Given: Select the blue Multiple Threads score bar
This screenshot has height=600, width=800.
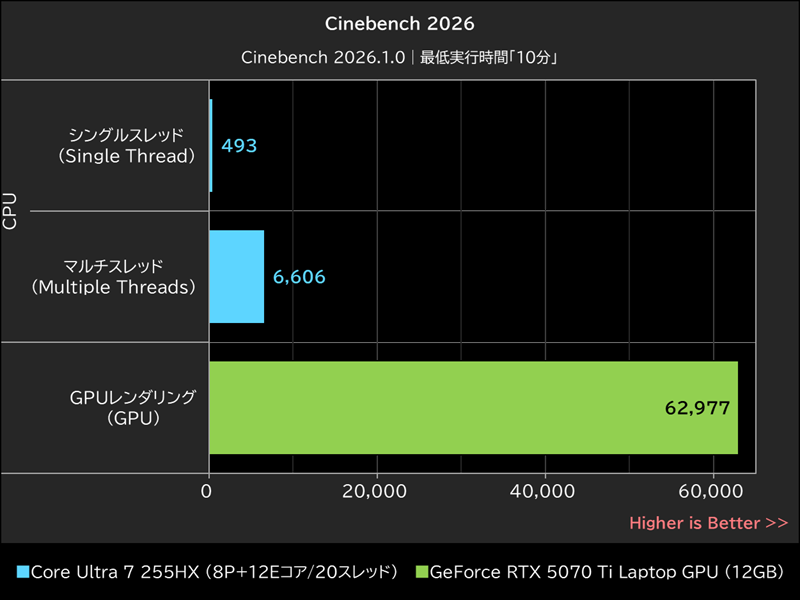Looking at the screenshot, I should pos(235,277).
